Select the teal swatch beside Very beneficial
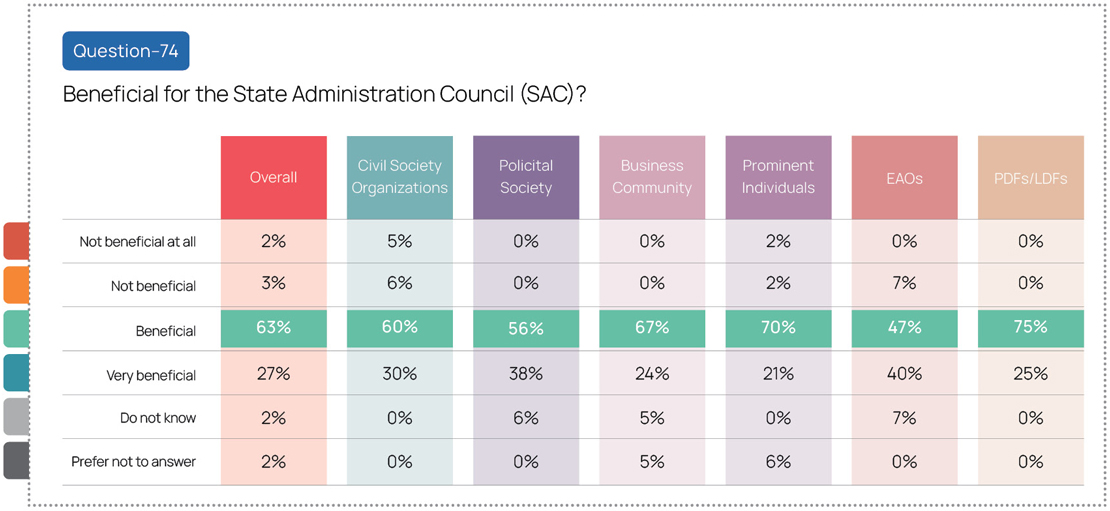 [16, 373]
